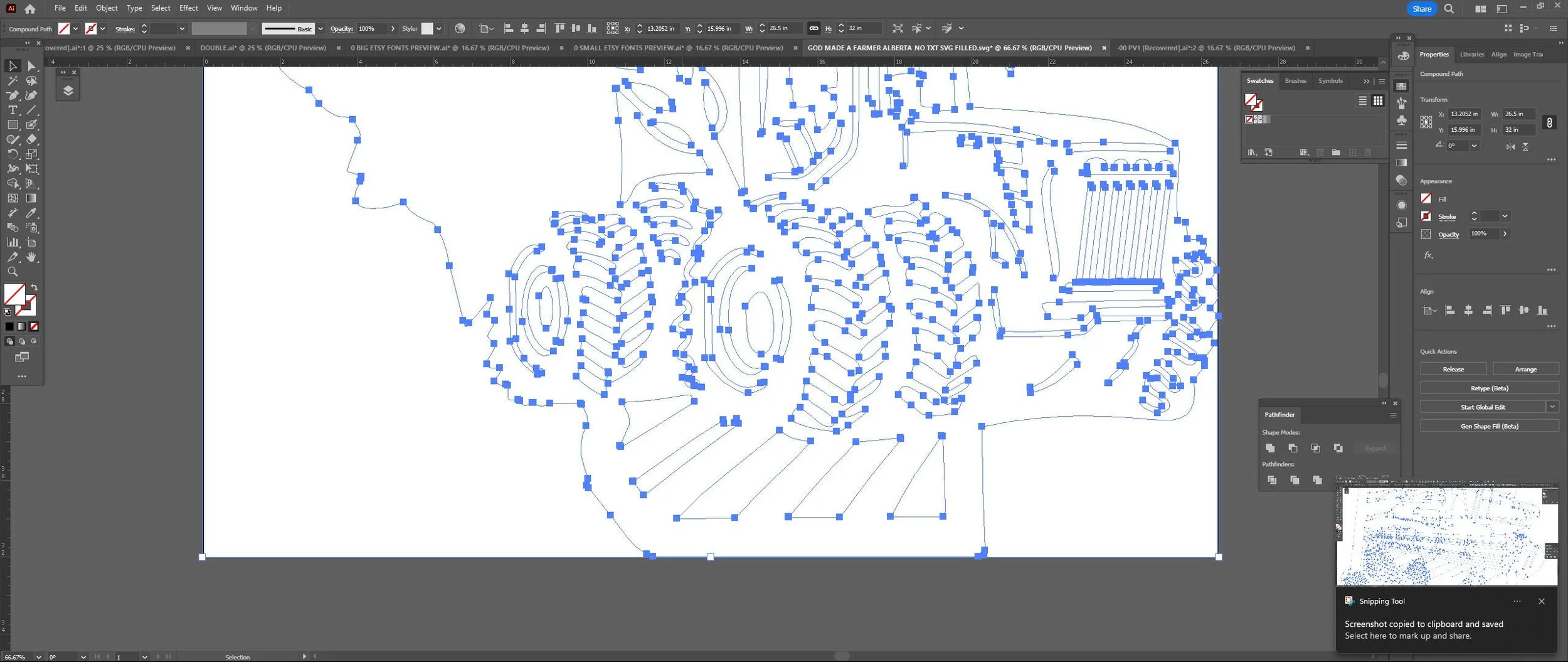The image size is (1568, 662).
Task: Open the Effect menu
Action: [x=188, y=8]
